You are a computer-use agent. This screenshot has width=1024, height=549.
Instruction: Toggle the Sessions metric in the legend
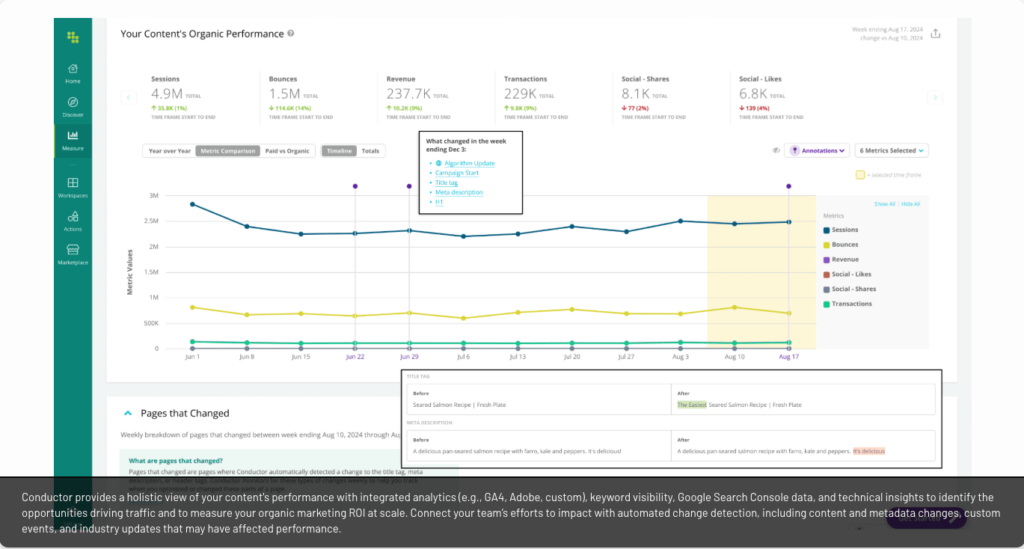tap(840, 230)
